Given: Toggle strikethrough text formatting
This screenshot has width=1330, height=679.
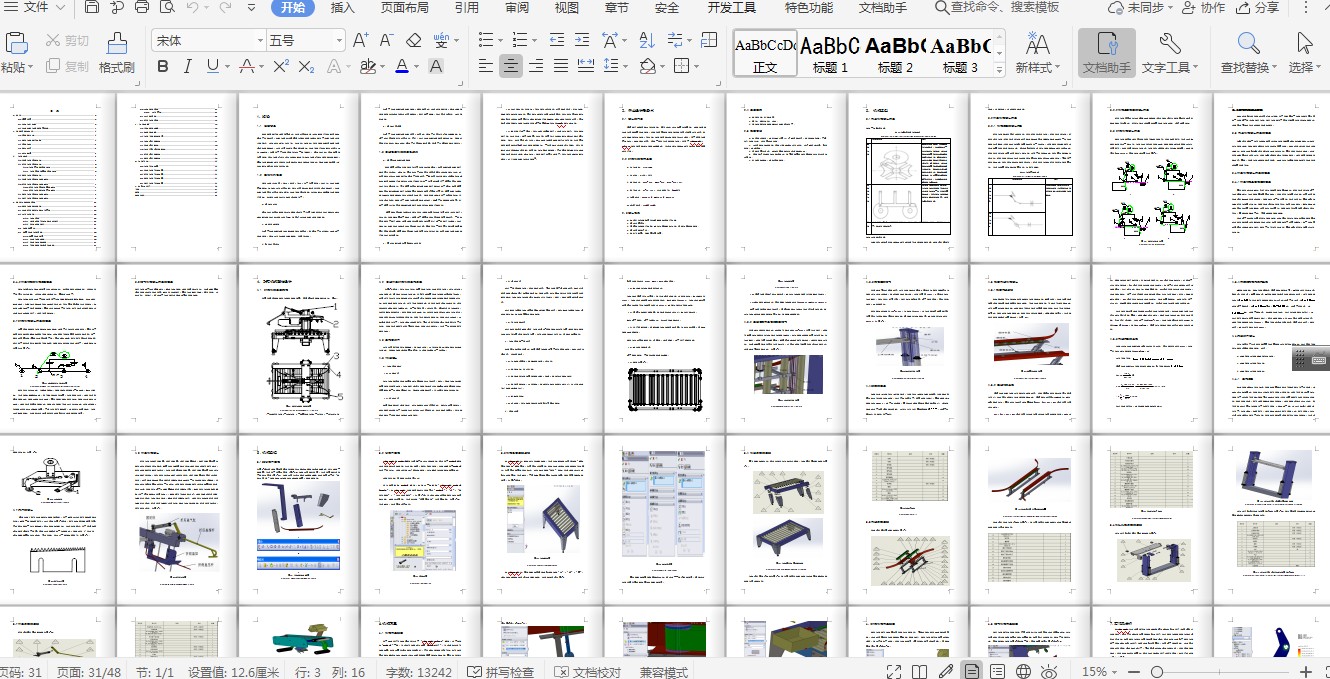Looking at the screenshot, I should (246, 67).
